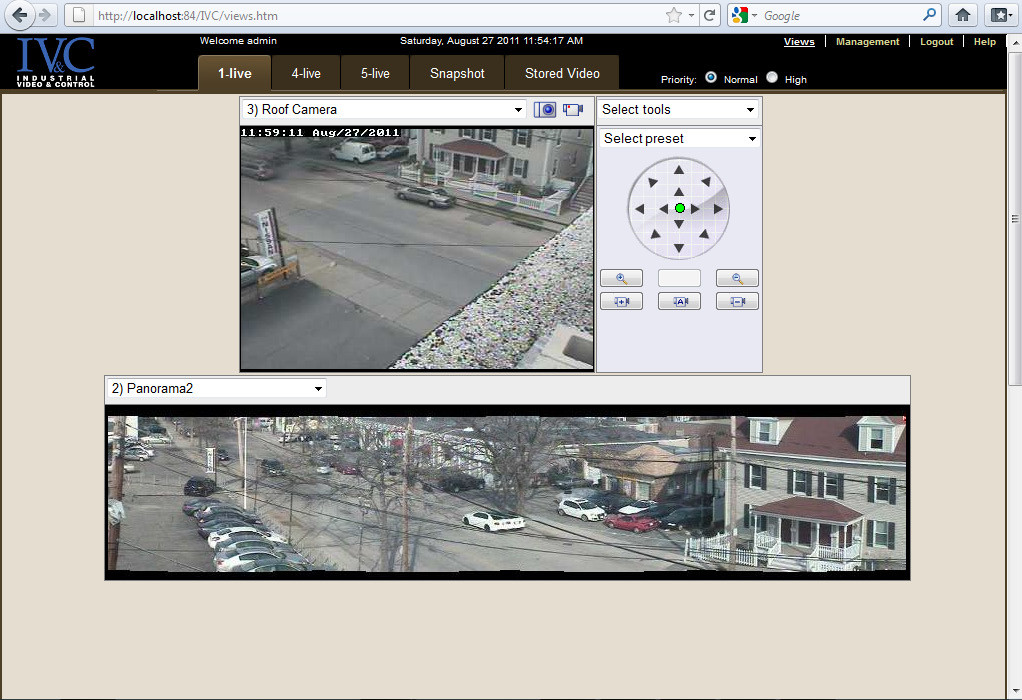Click the auto focus (A) camera button
This screenshot has height=700, width=1022.
point(679,301)
